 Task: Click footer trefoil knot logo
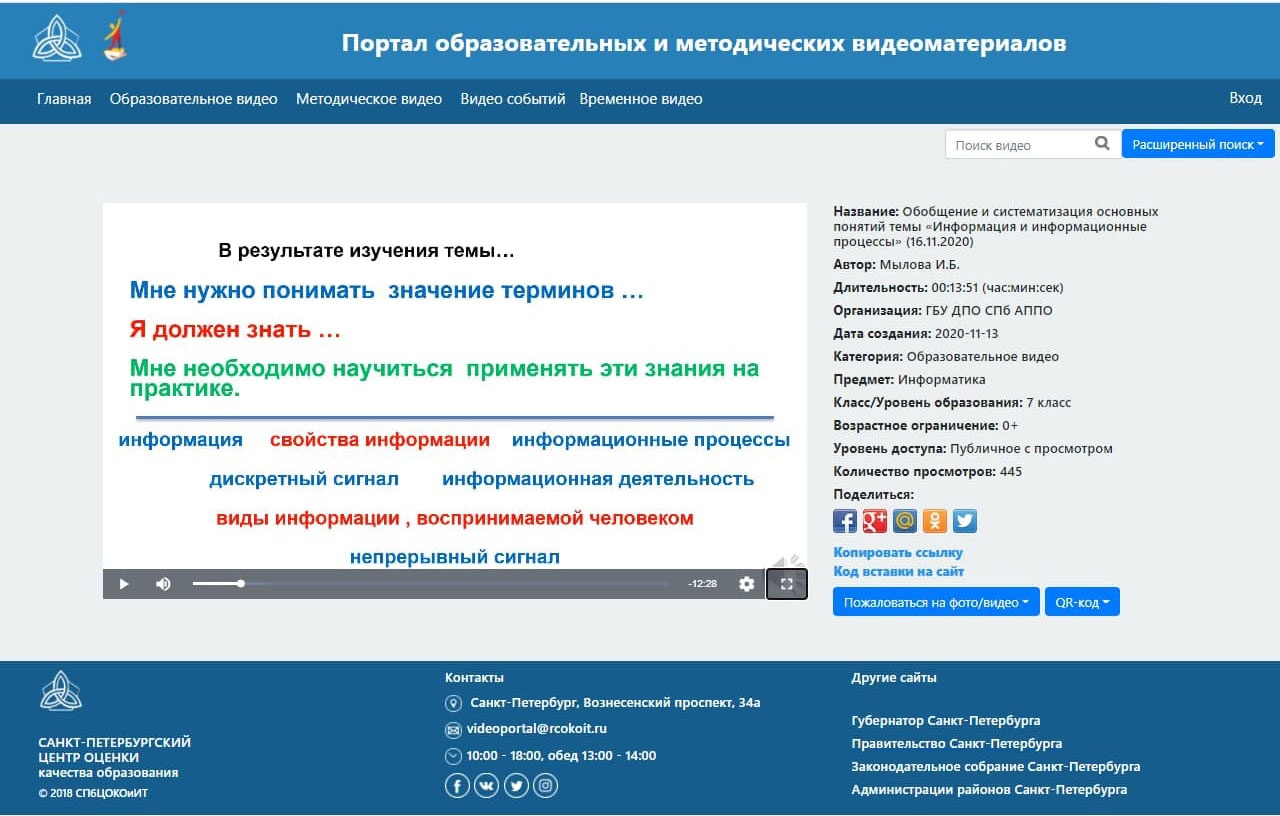click(61, 691)
